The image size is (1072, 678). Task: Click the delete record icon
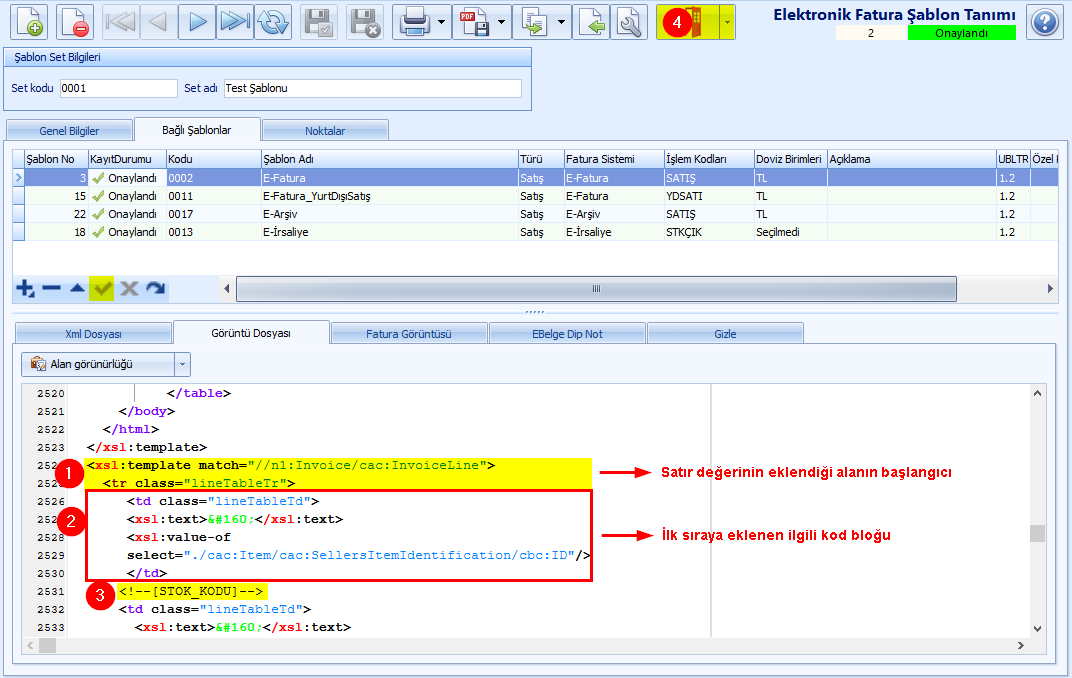[75, 22]
